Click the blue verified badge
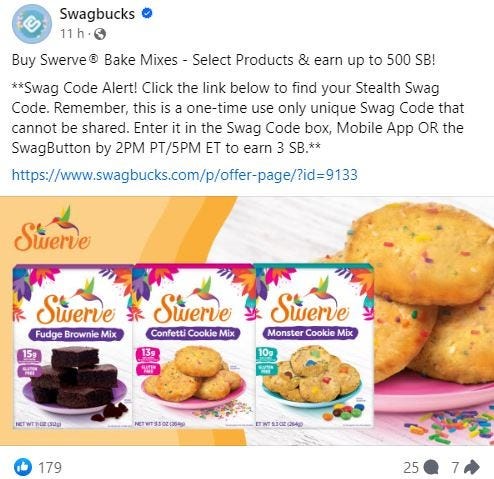This screenshot has height=479, width=494. [147, 13]
